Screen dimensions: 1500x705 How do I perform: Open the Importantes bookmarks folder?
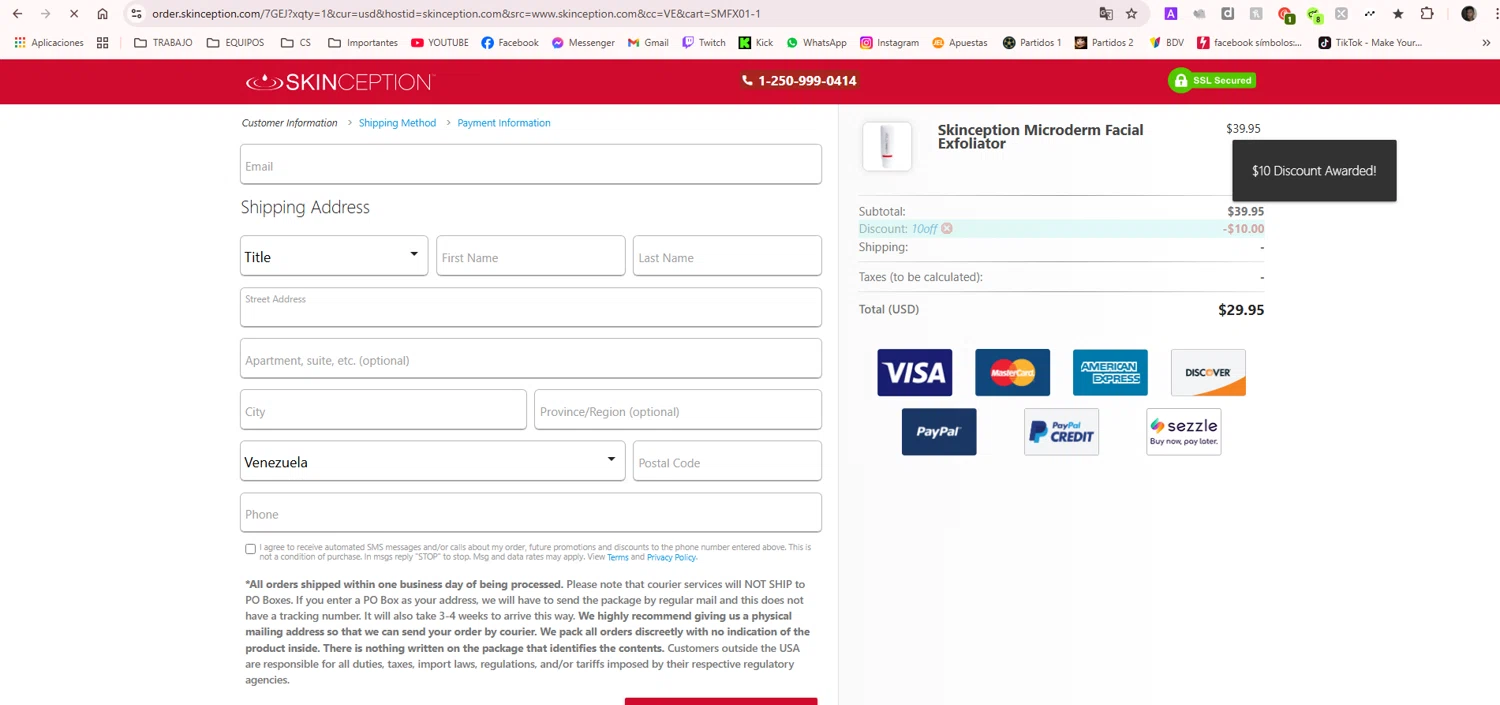(x=363, y=43)
